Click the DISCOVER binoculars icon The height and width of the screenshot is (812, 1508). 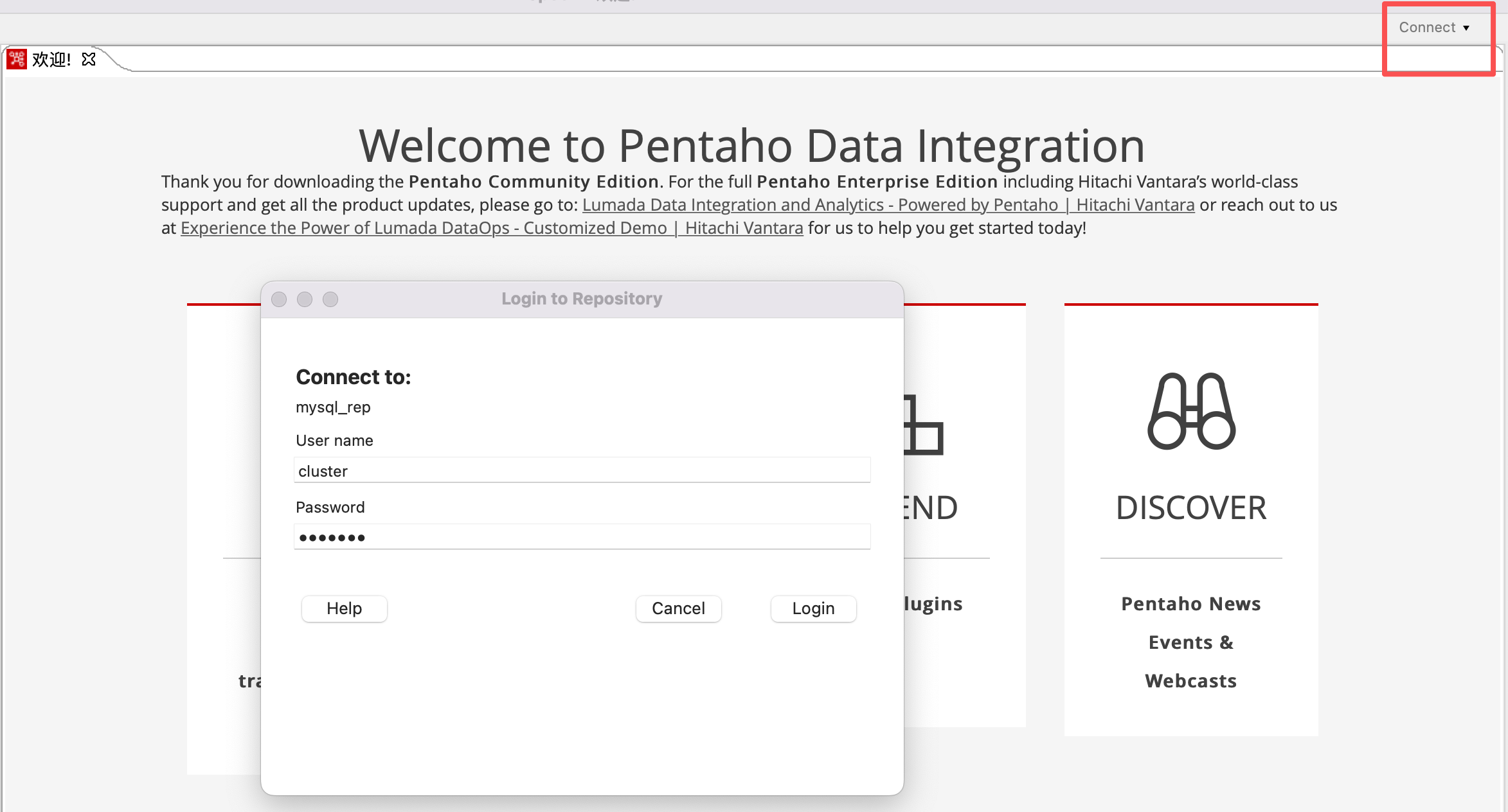(1191, 411)
